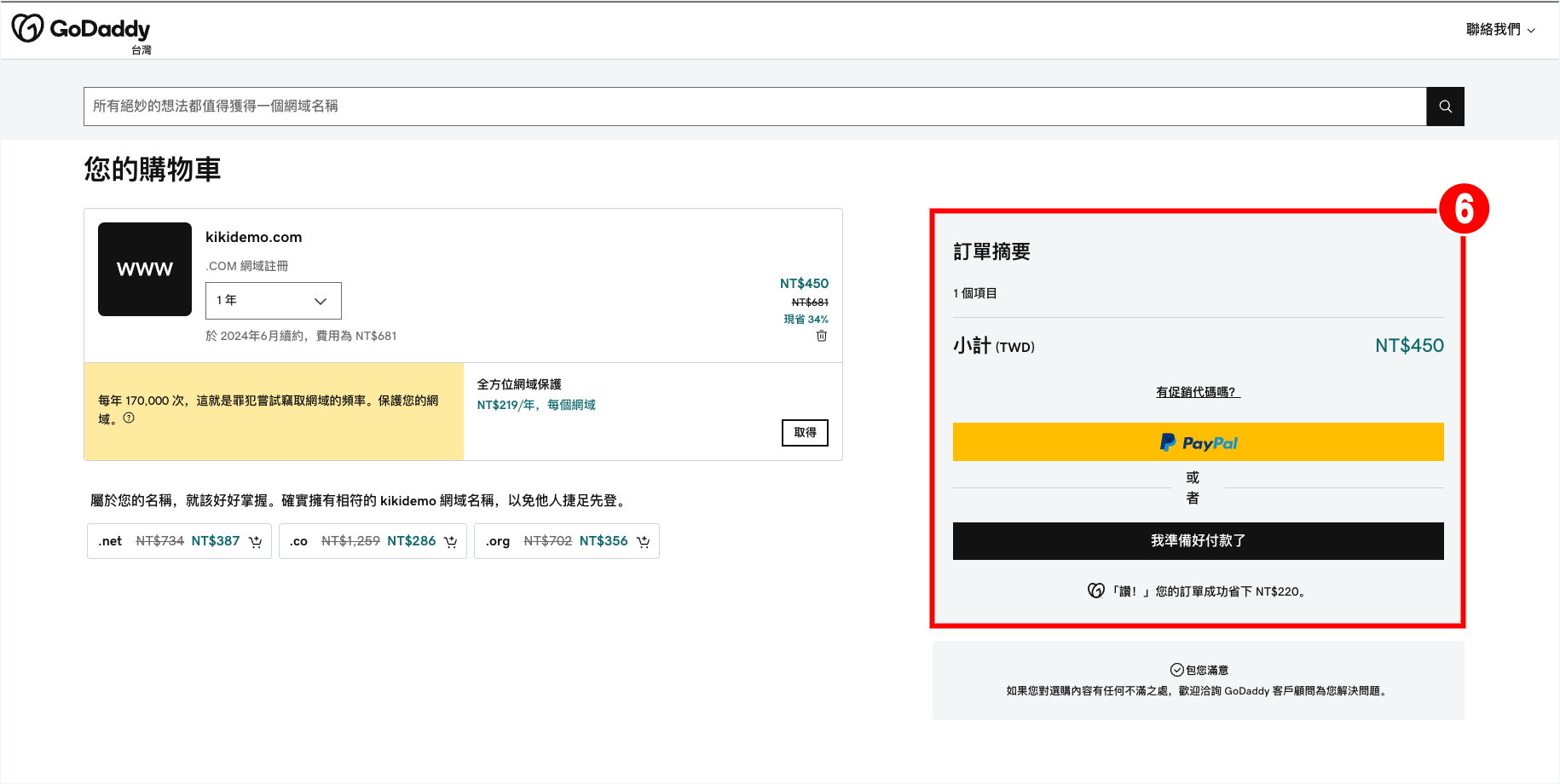Click 我準備好付款了 checkout button

(x=1198, y=541)
